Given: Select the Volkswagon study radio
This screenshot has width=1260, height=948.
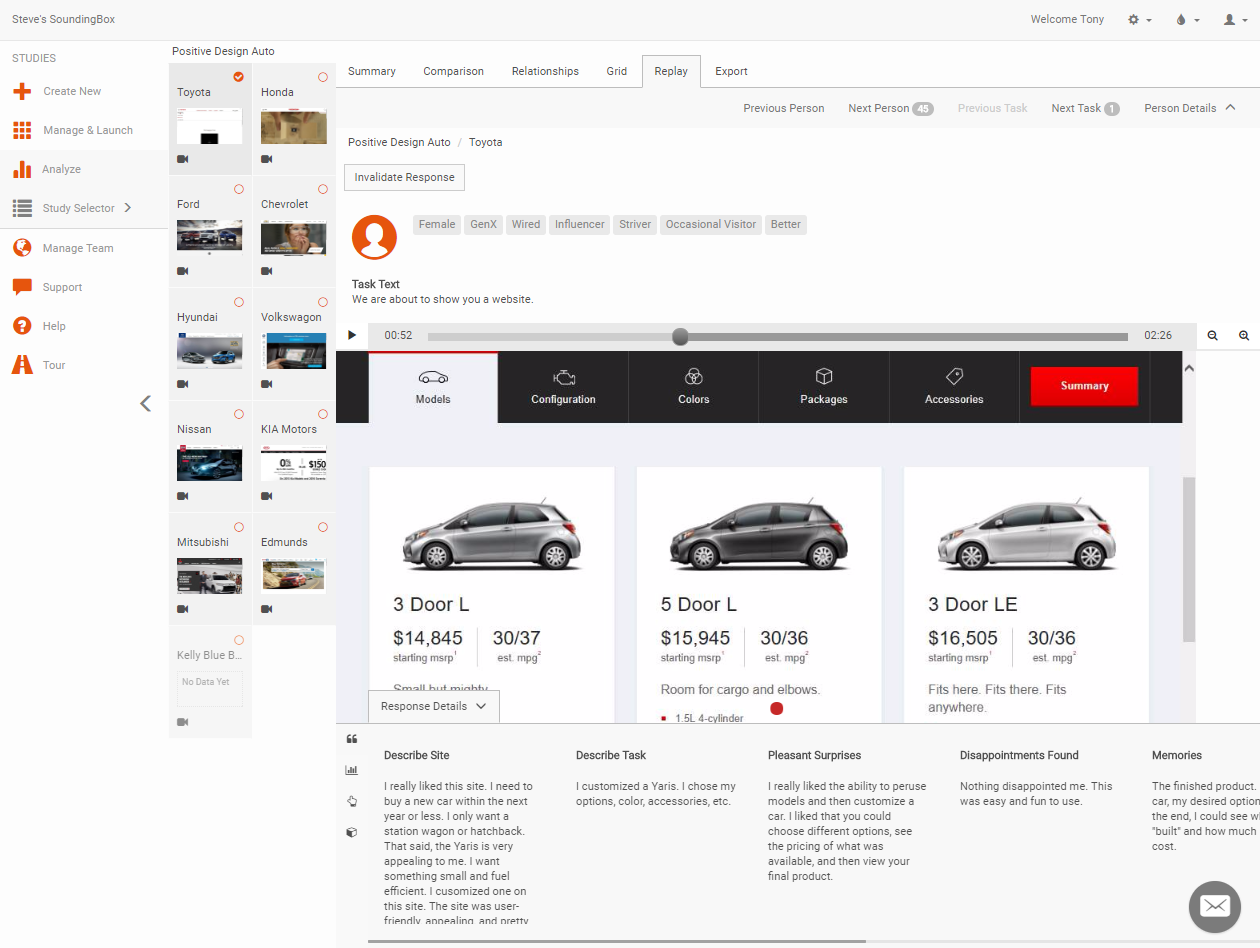Looking at the screenshot, I should [322, 302].
